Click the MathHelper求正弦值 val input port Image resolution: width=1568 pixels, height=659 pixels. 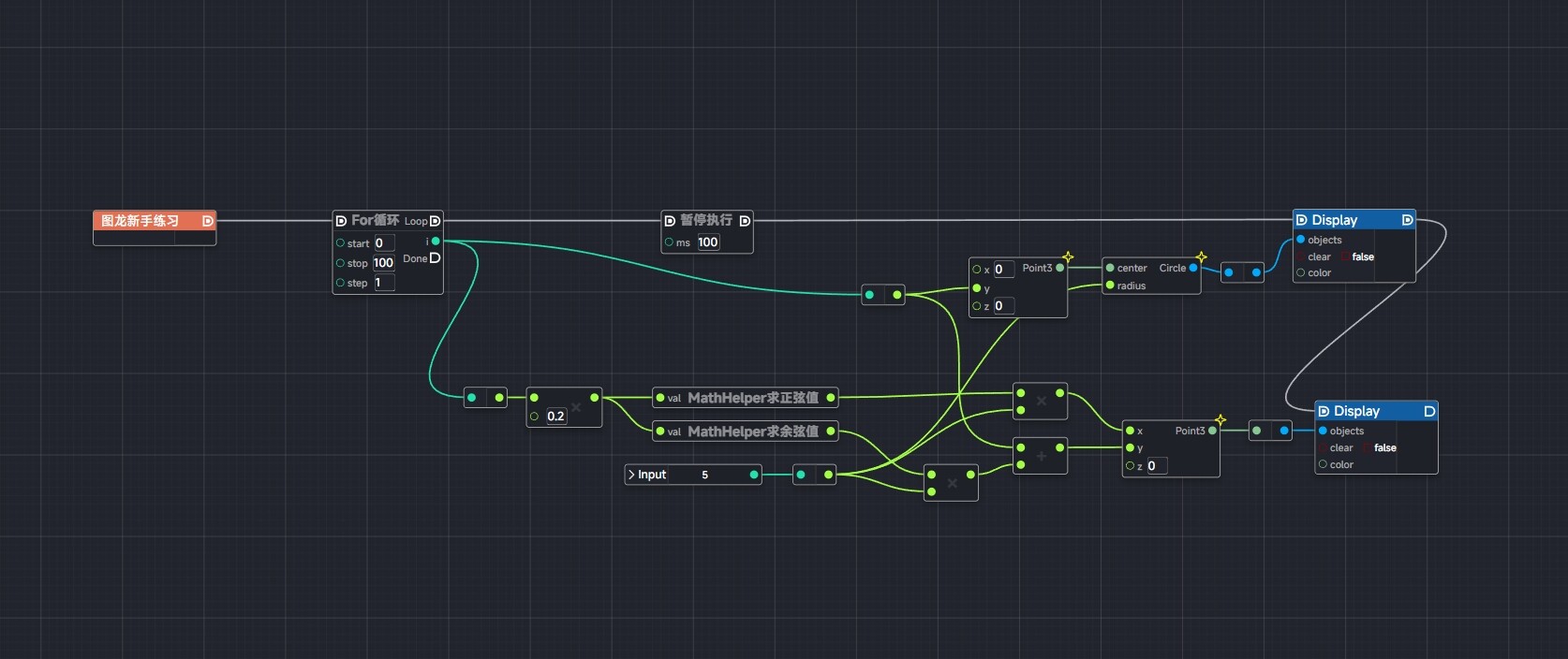660,398
